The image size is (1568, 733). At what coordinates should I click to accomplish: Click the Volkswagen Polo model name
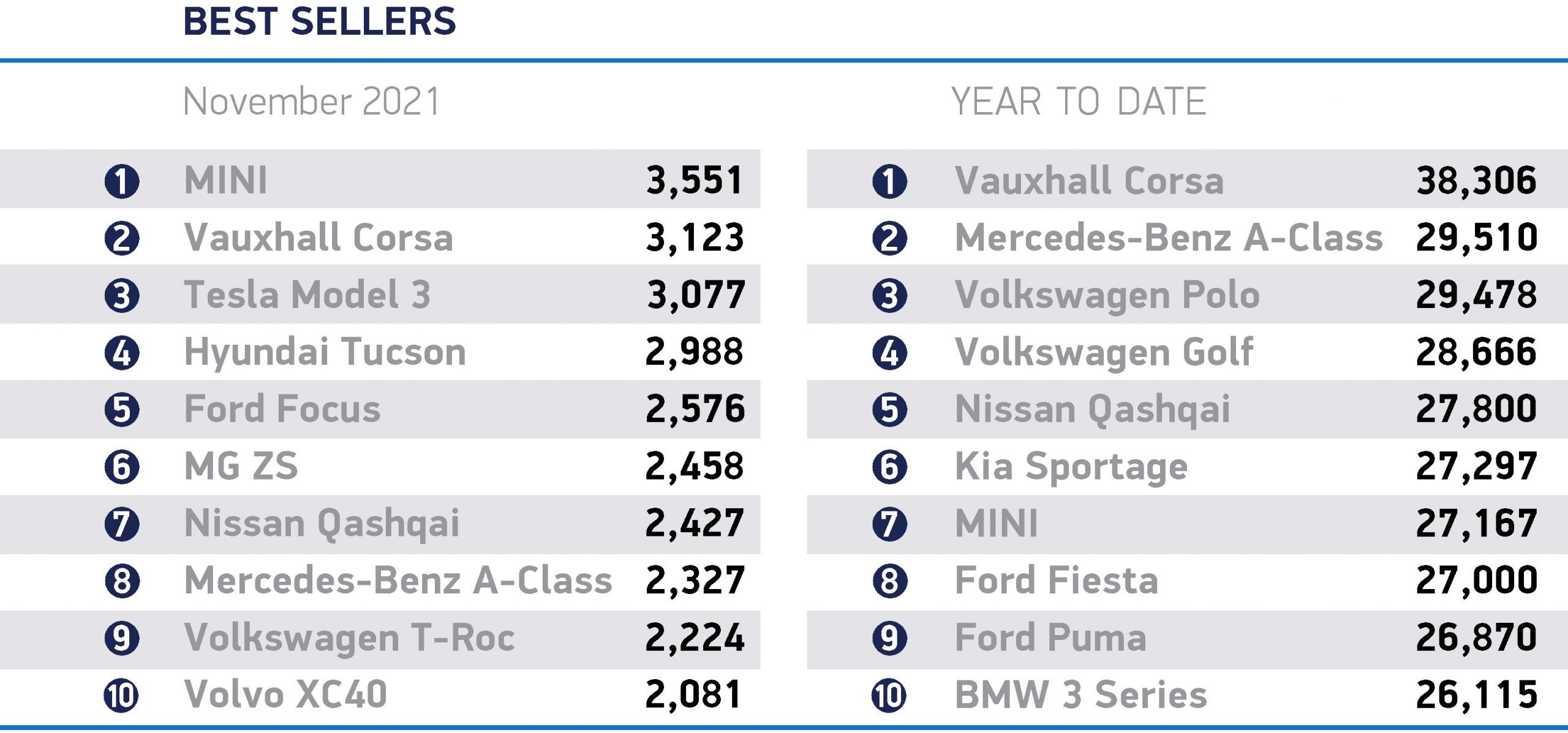(x=1107, y=295)
